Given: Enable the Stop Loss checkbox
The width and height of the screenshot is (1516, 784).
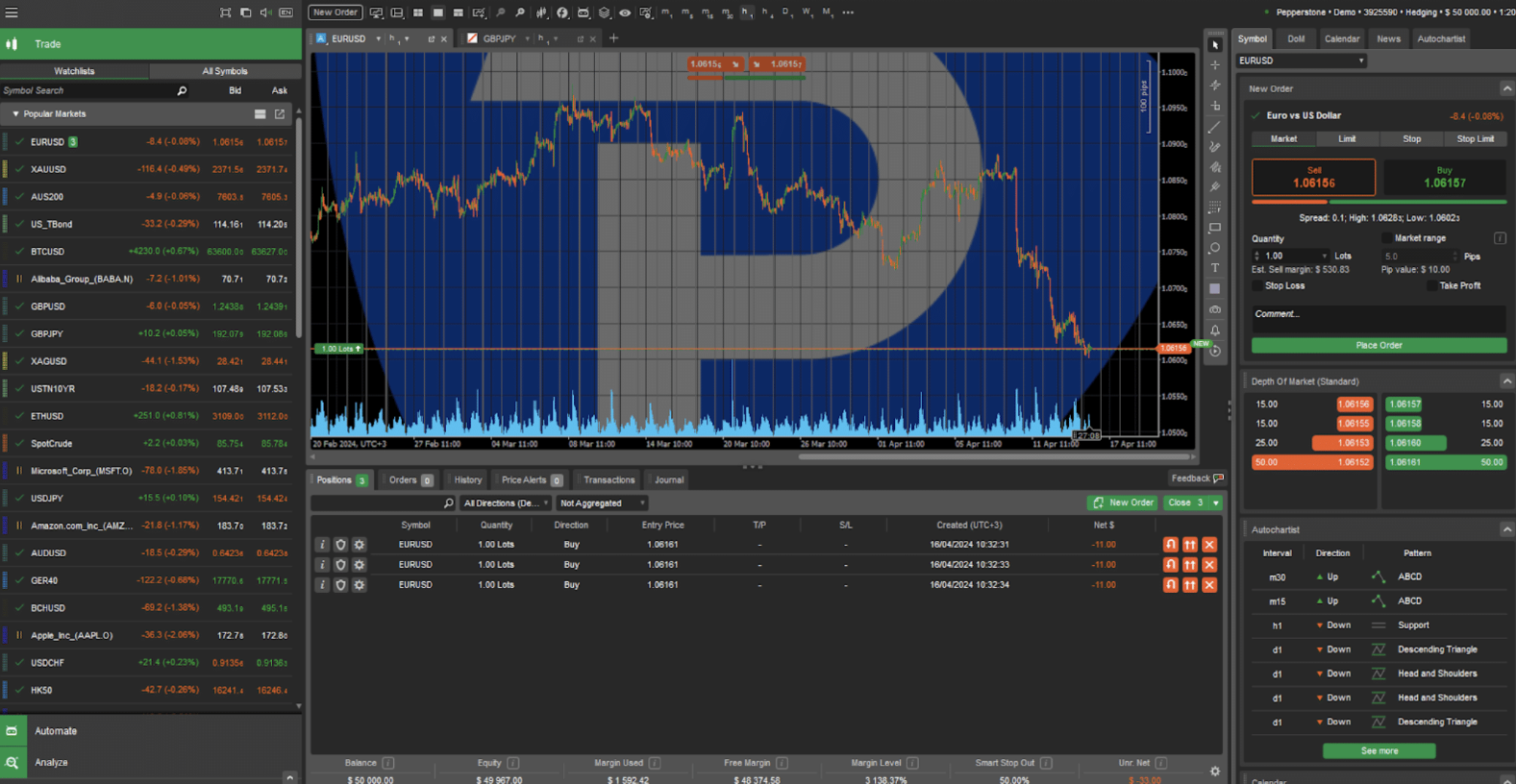Looking at the screenshot, I should pos(1257,286).
